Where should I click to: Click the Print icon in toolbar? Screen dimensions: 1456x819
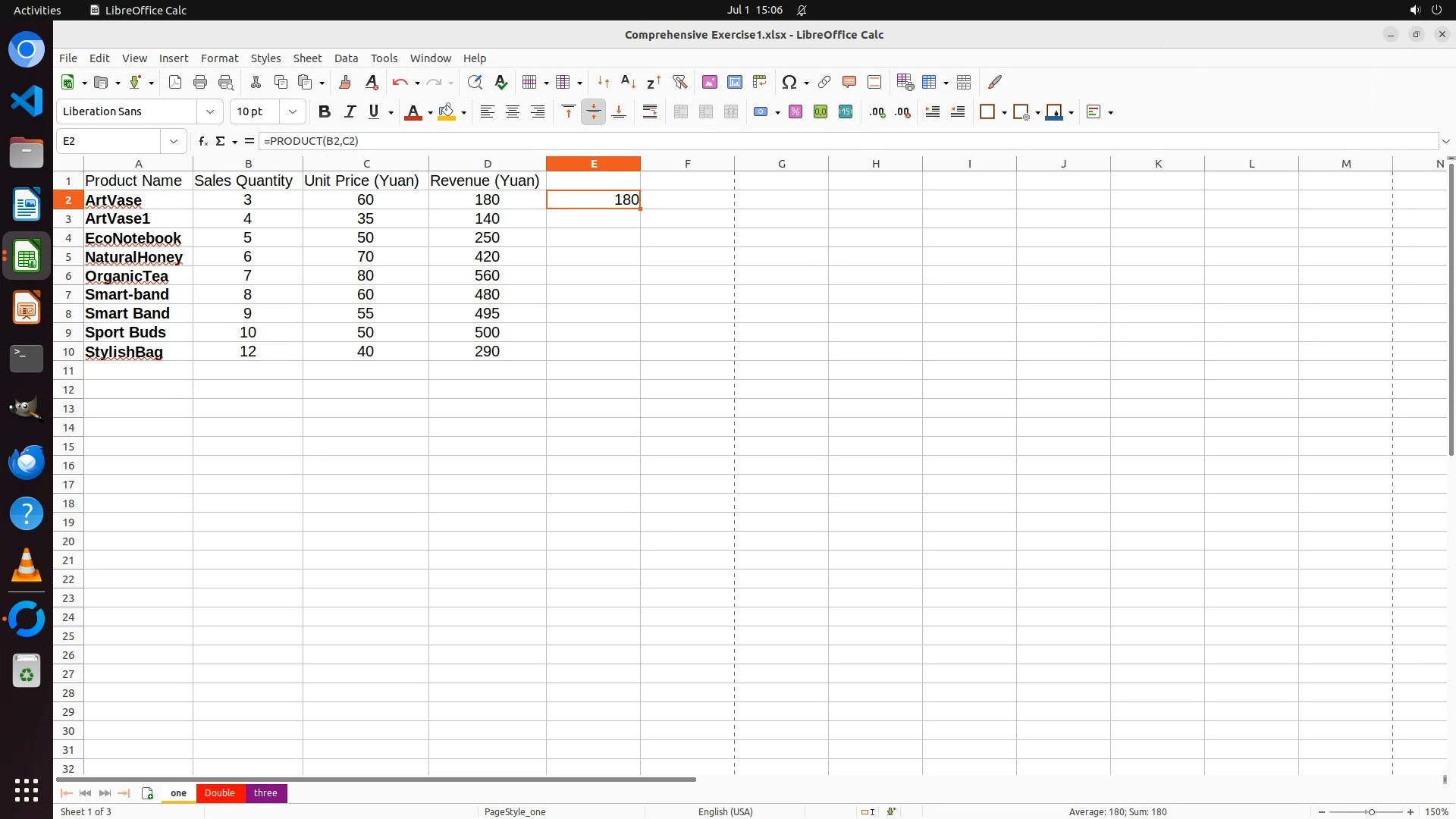click(x=200, y=82)
